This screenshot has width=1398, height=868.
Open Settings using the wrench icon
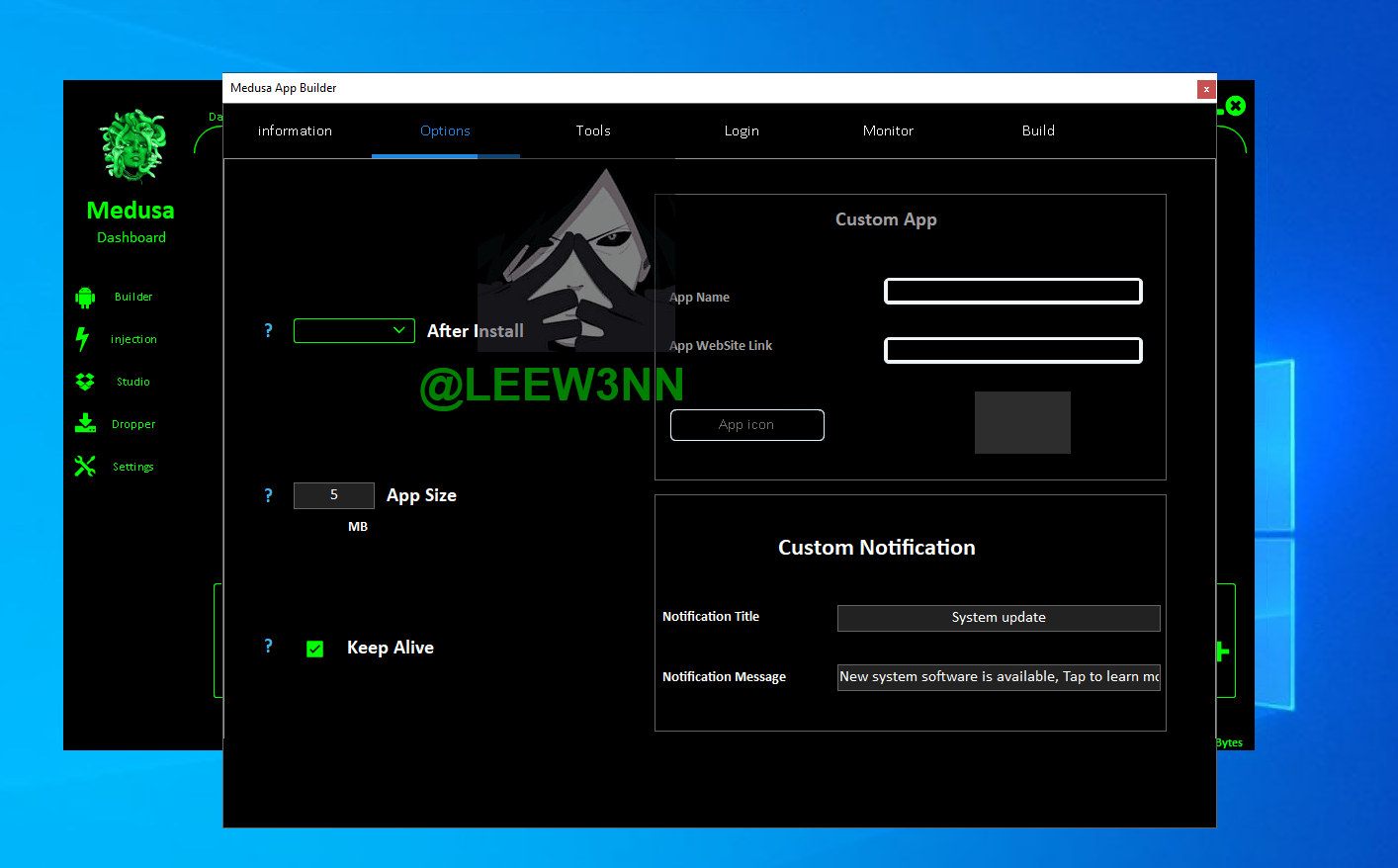point(85,467)
